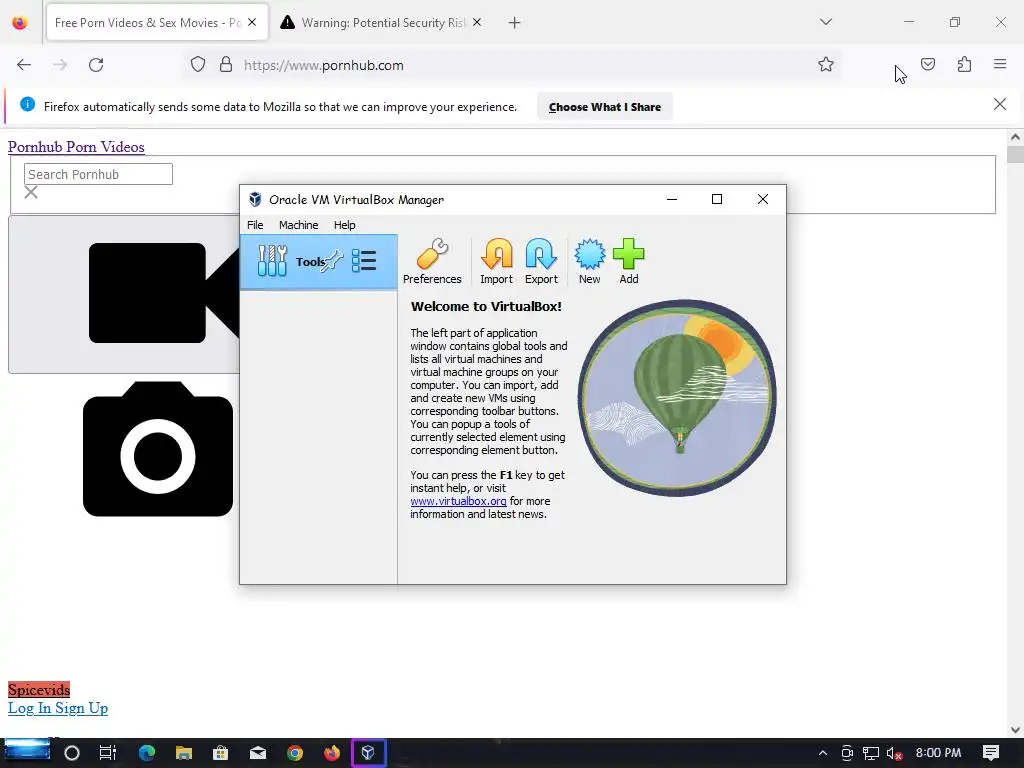Screen dimensions: 1024x768
Task: Open the Firefox extensions icon
Action: (x=964, y=64)
